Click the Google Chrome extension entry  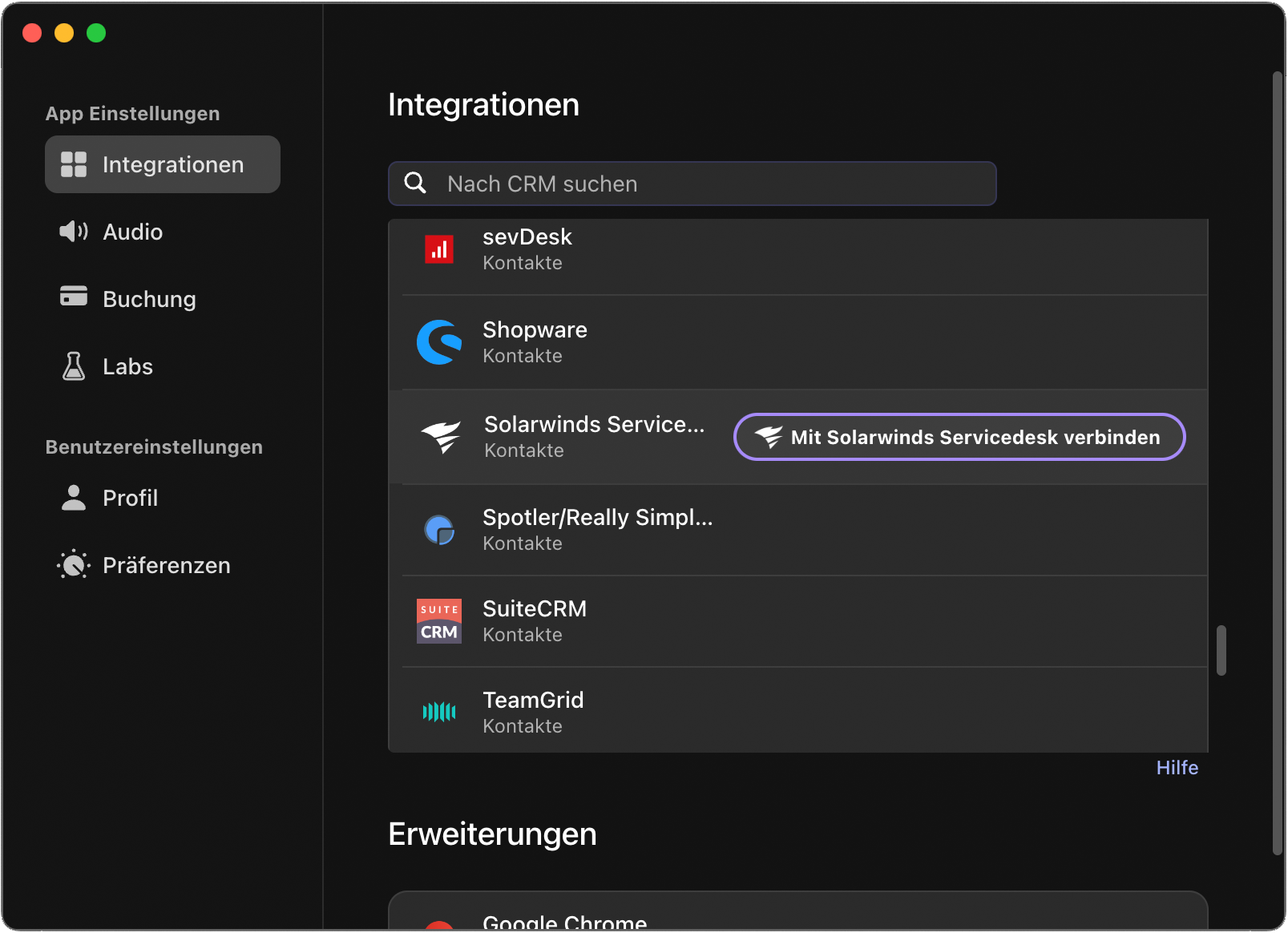tap(797, 912)
